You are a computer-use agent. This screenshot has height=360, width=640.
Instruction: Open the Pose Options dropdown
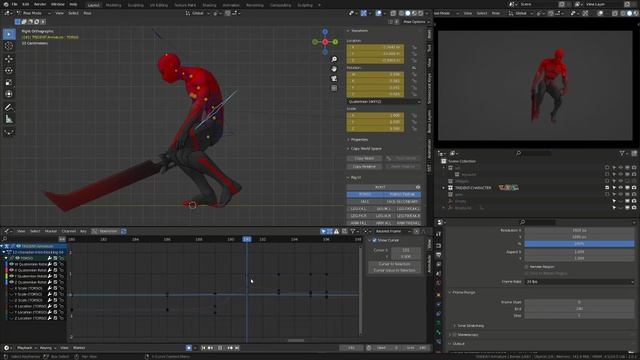tap(416, 22)
